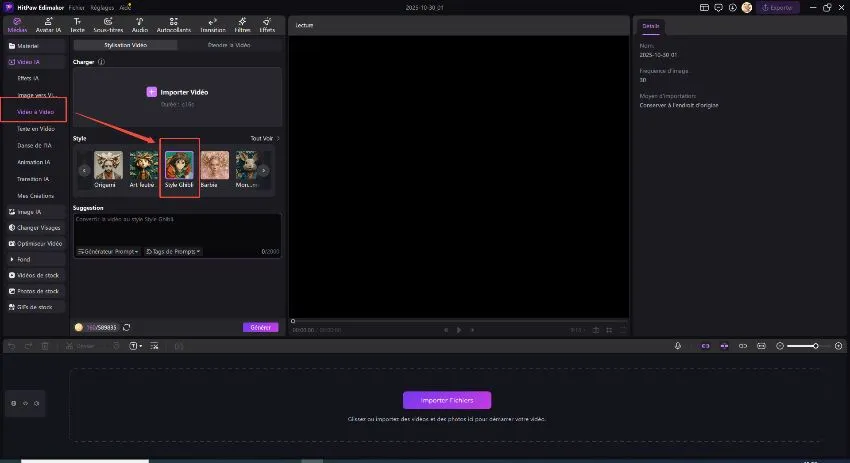Click the info icon beside Charger
850x463 pixels.
(102, 62)
